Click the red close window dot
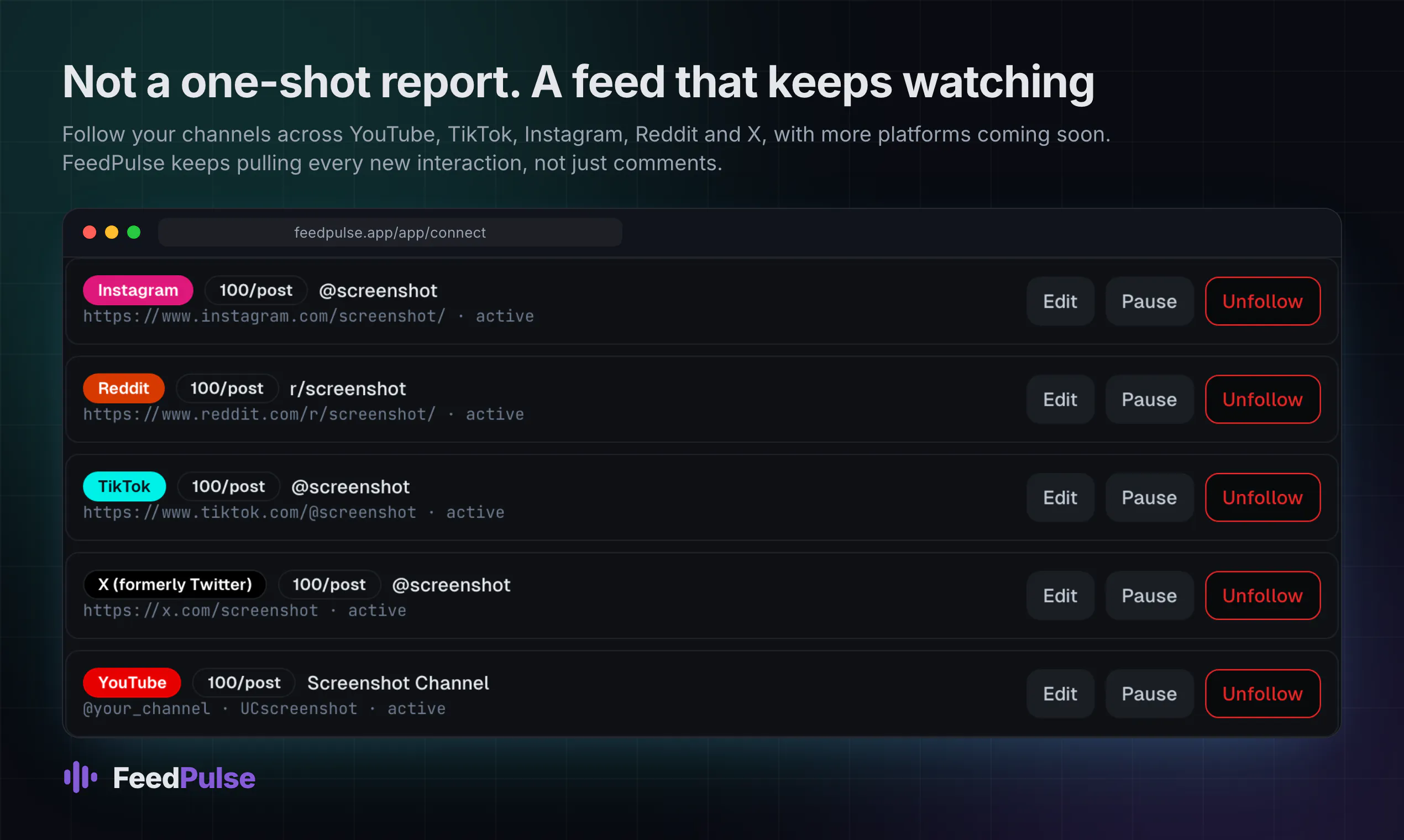 point(90,232)
